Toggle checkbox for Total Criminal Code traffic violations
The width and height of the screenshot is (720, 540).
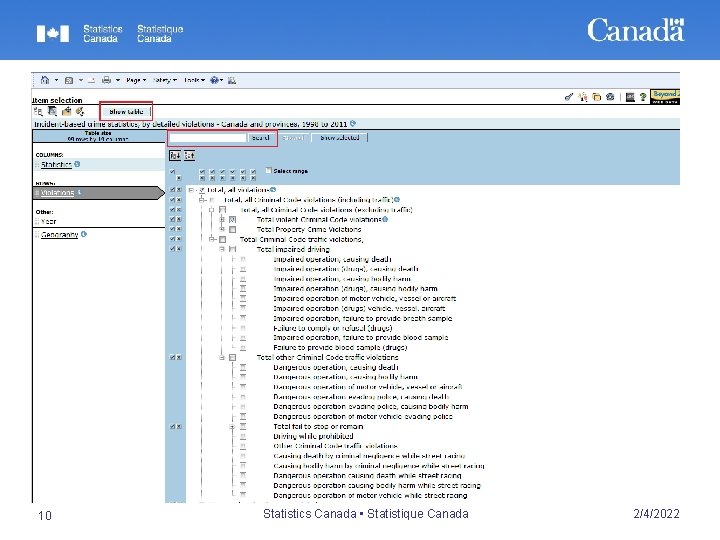[223, 240]
